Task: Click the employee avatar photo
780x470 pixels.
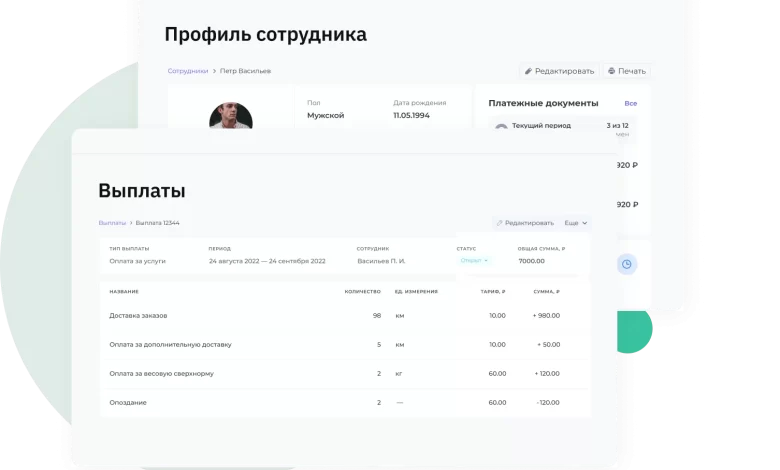Action: pyautogui.click(x=231, y=116)
